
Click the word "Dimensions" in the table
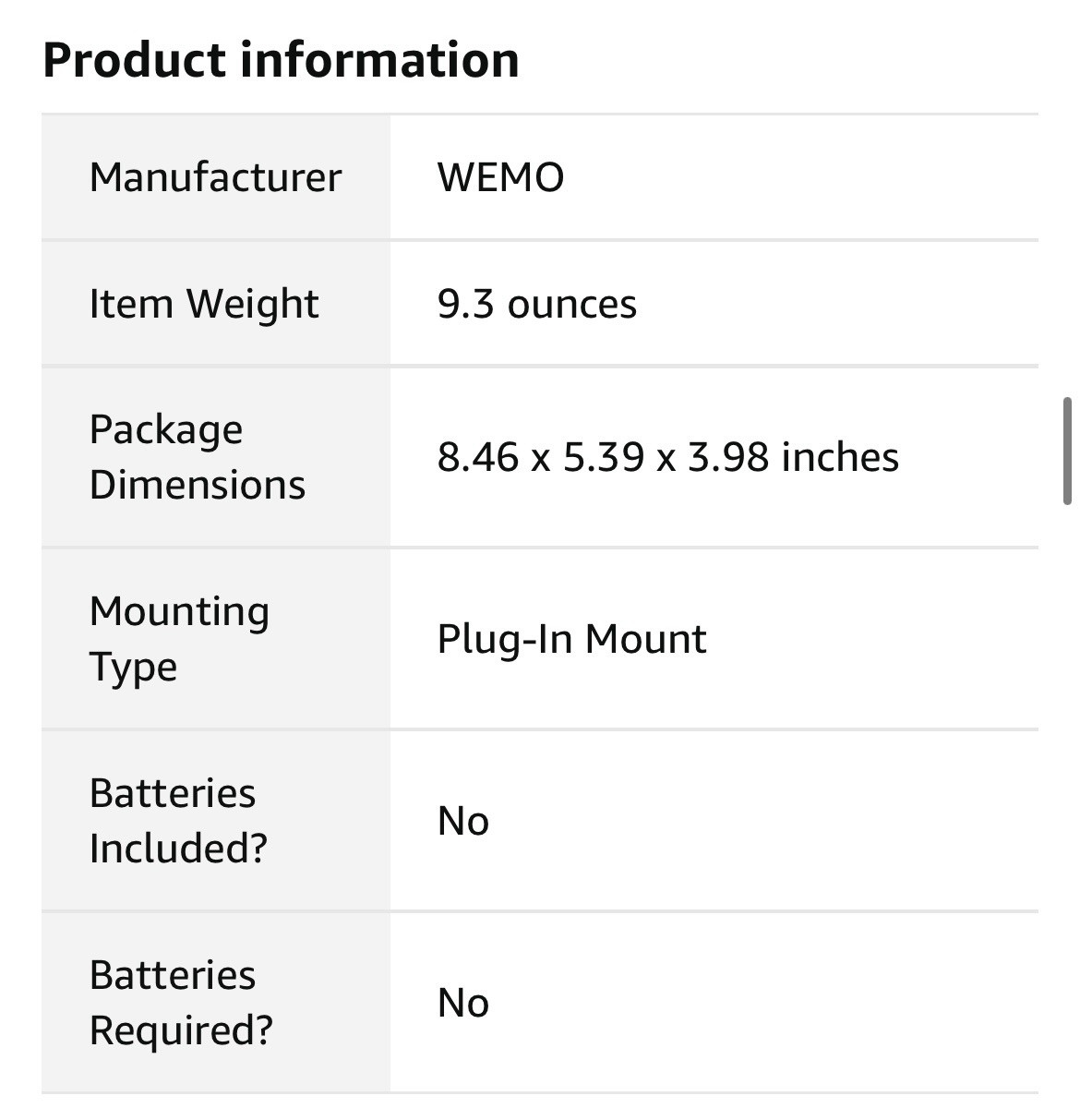(198, 485)
